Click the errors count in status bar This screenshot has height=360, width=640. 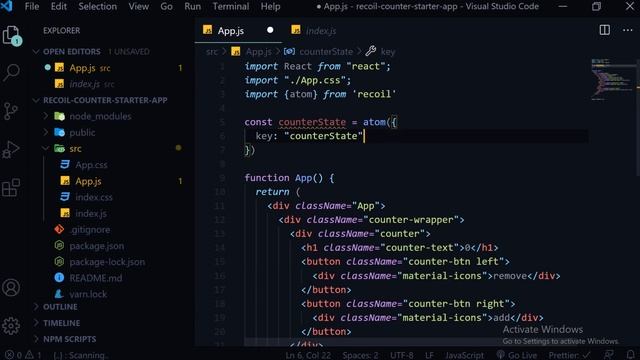tap(14, 355)
